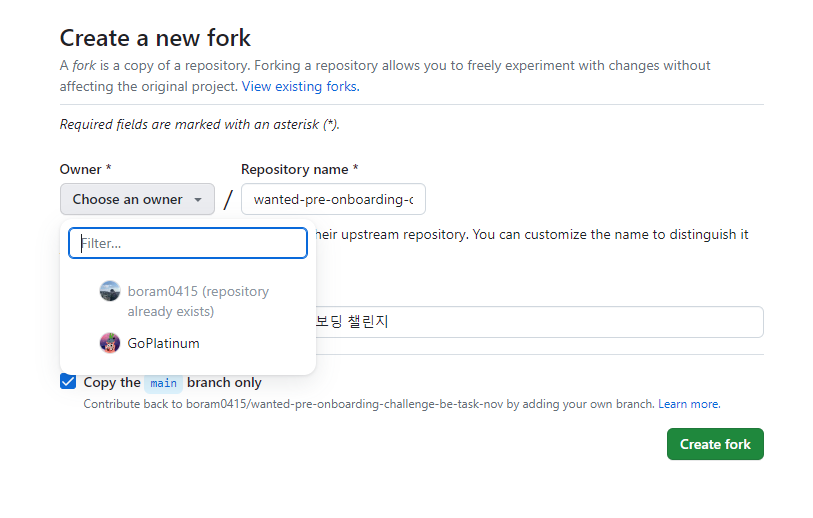
Task: Click the Contribute back to boram0415 text
Action: pos(369,404)
